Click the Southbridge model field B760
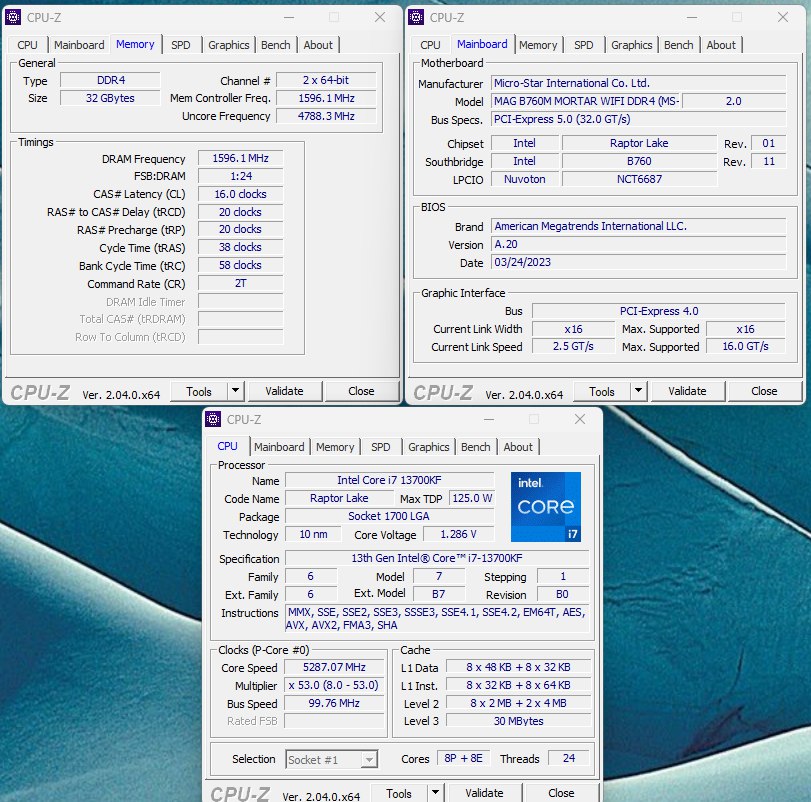This screenshot has height=802, width=811. point(639,161)
